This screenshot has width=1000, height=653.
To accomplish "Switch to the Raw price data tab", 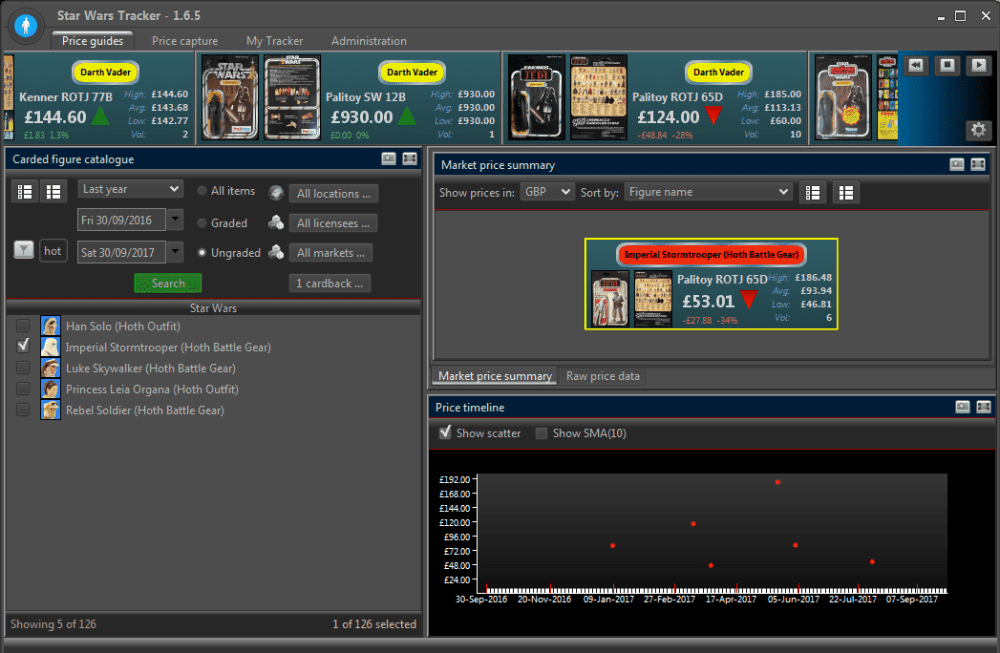I will pos(603,376).
